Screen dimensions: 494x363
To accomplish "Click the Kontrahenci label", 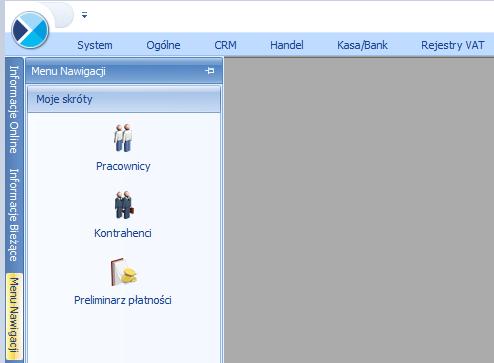I will (x=123, y=233).
